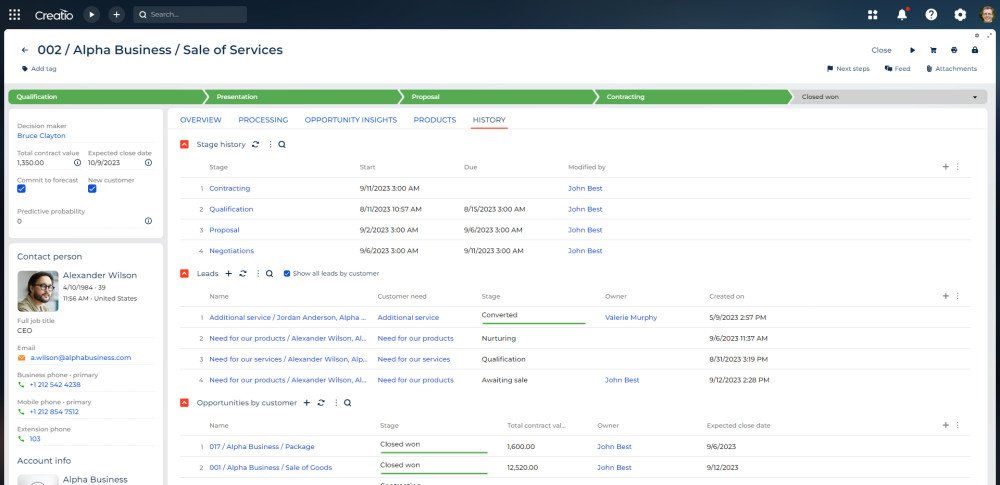Focus the global Search field
This screenshot has width=1000, height=485.
click(190, 15)
